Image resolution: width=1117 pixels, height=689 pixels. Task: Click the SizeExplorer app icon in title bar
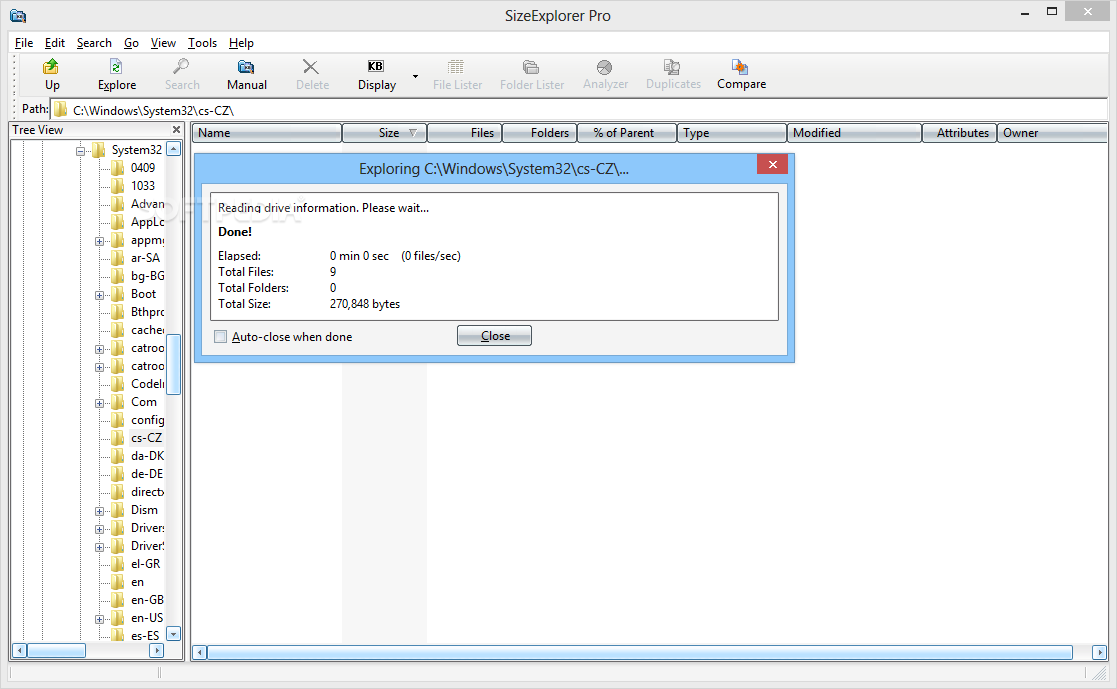tap(18, 15)
